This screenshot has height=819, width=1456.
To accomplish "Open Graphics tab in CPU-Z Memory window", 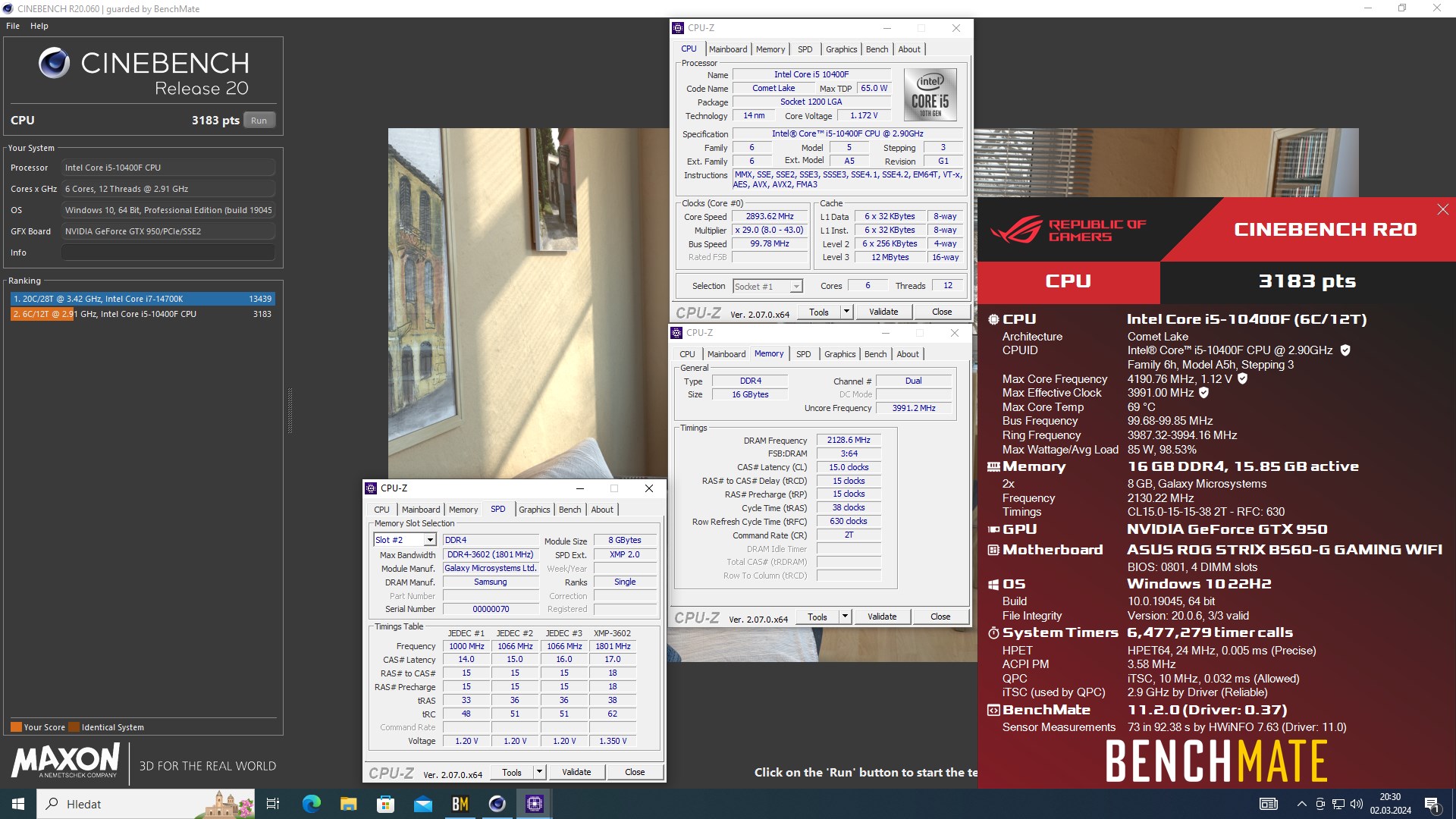I will [839, 354].
